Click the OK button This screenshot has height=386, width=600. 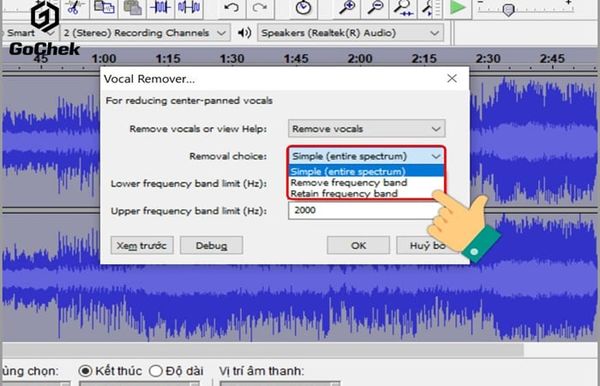pyautogui.click(x=358, y=245)
